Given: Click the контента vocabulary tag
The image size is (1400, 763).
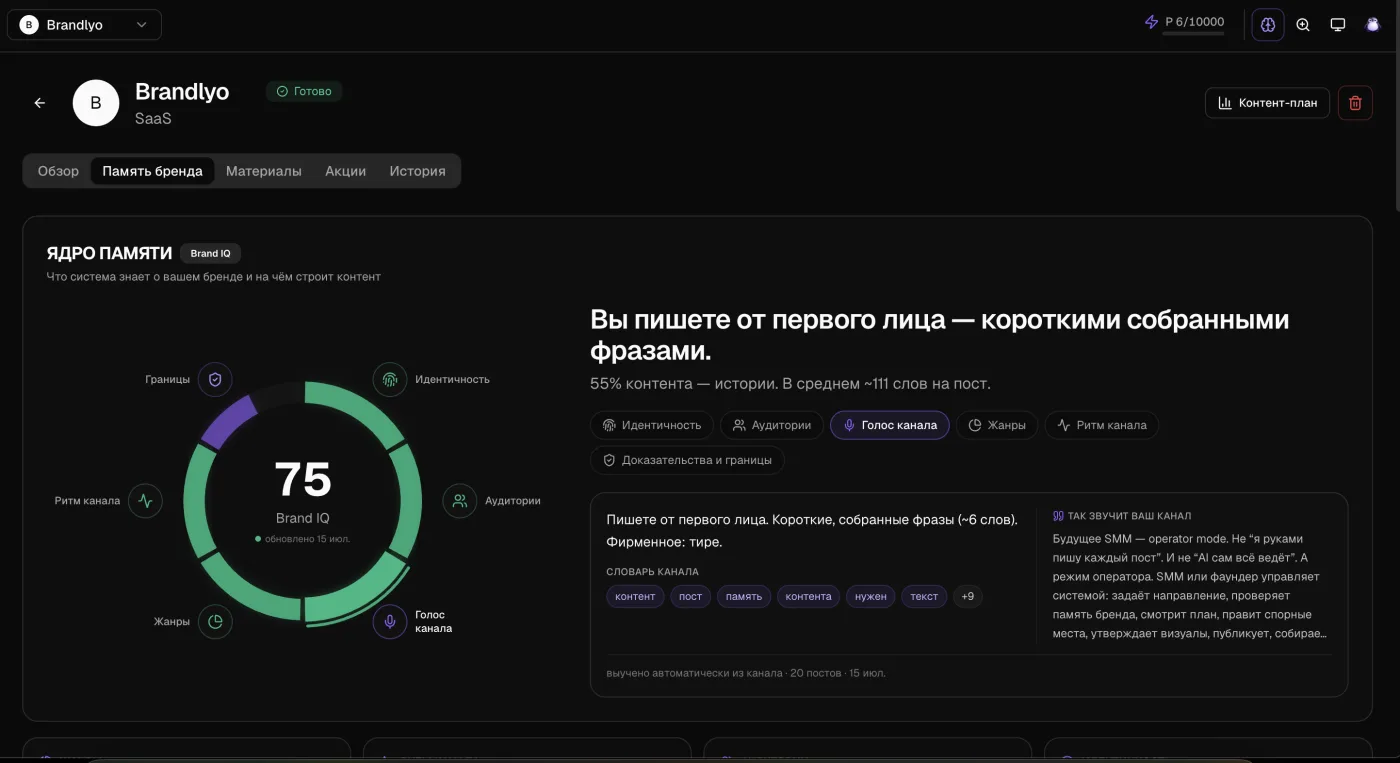Looking at the screenshot, I should pos(808,597).
